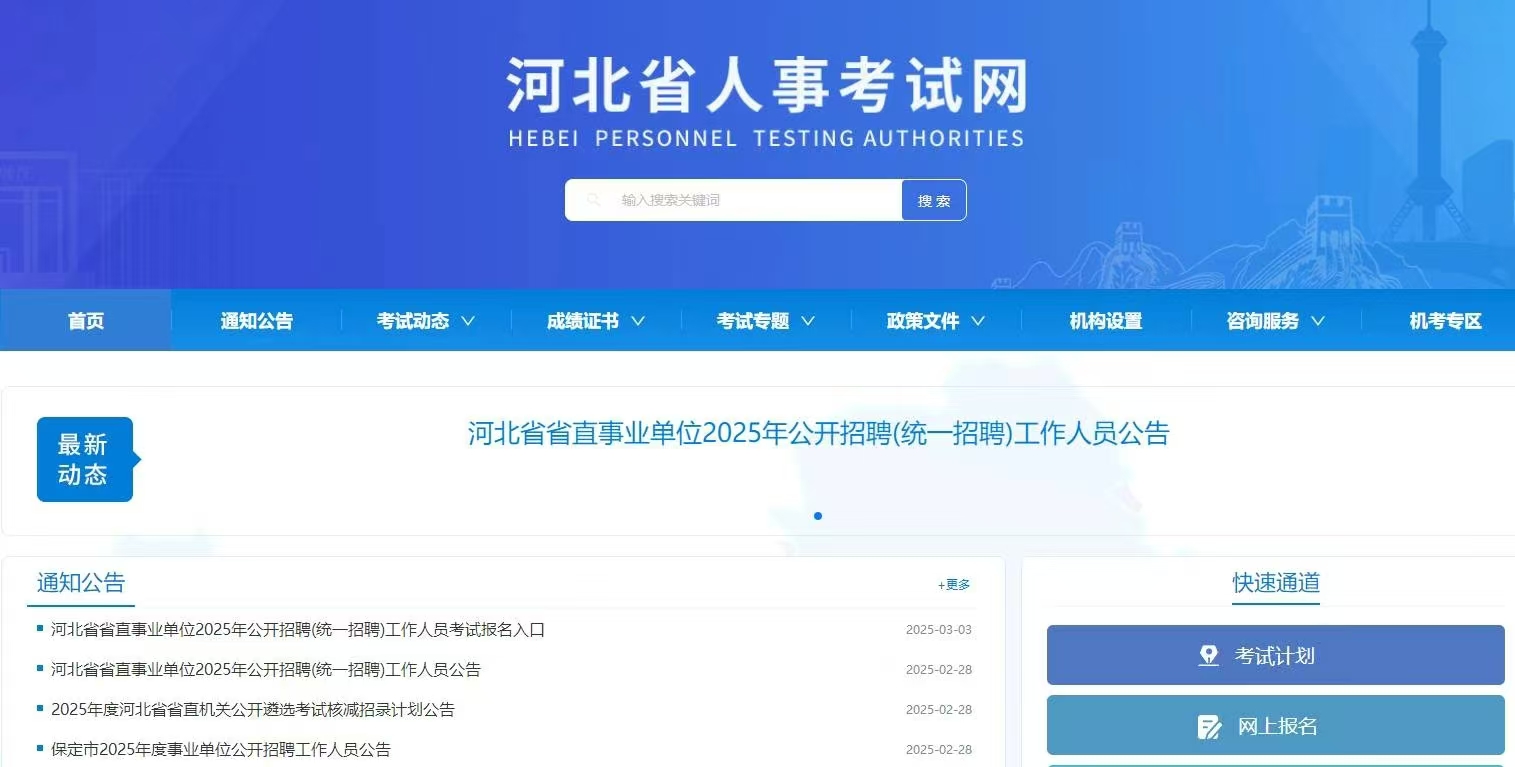Click the bullet marker before 保定市 announcement
Image resolution: width=1515 pixels, height=767 pixels.
point(40,749)
